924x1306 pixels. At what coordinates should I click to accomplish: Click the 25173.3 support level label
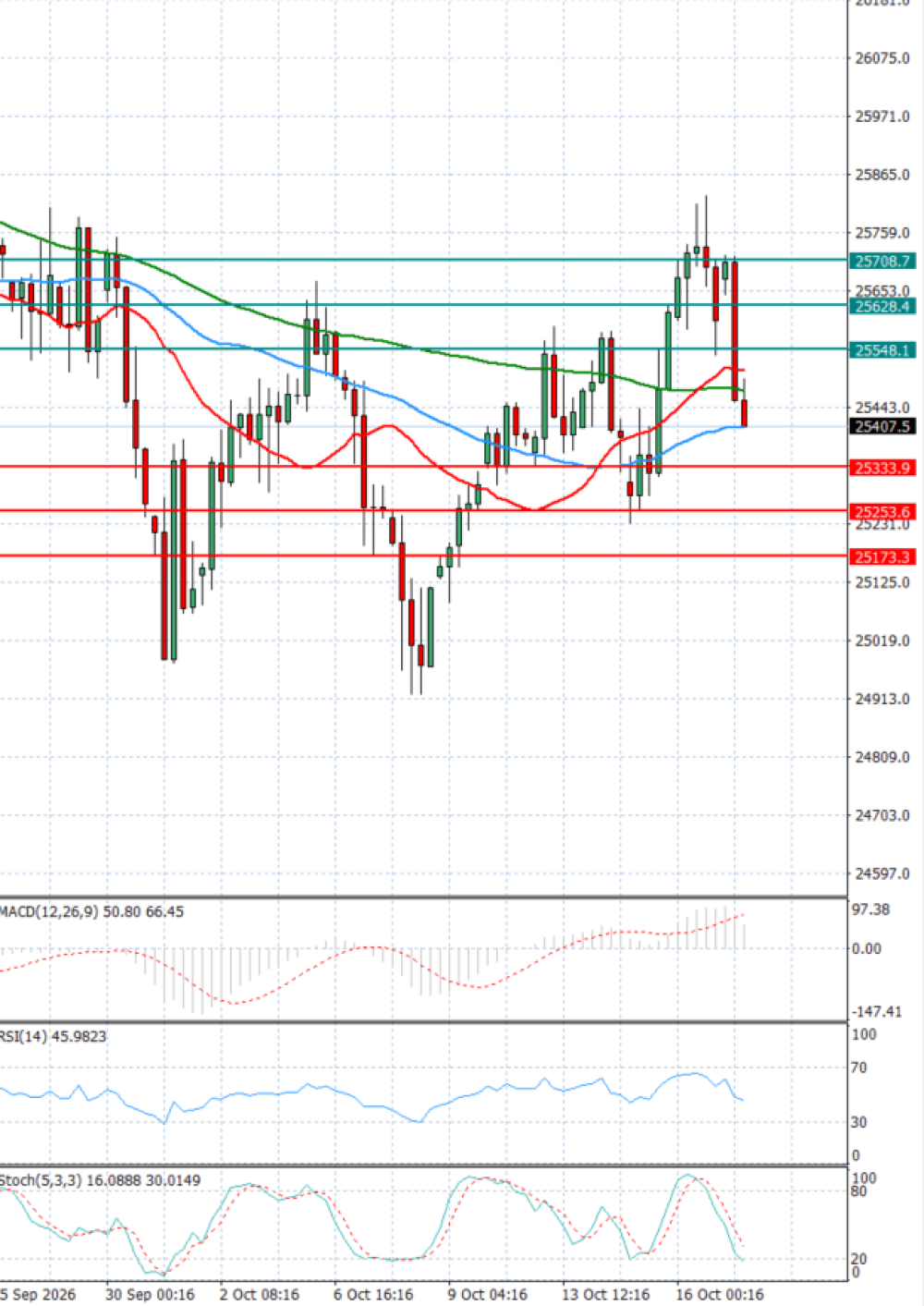[x=882, y=556]
